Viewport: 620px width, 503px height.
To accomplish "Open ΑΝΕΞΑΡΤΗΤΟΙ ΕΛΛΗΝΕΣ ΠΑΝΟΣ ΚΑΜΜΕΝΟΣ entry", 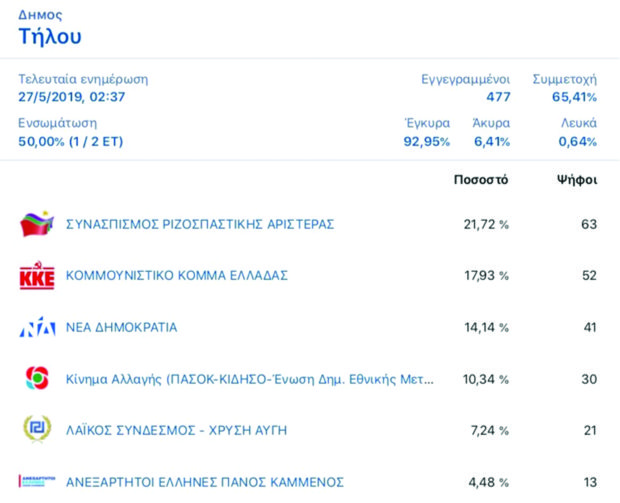I will [204, 482].
